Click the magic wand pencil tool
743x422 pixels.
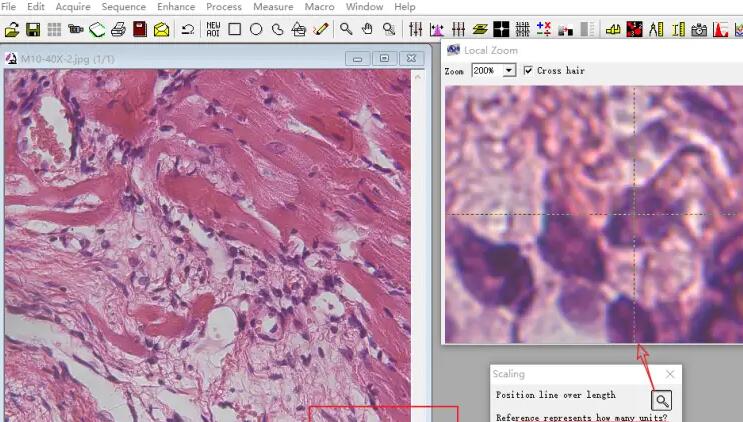321,30
